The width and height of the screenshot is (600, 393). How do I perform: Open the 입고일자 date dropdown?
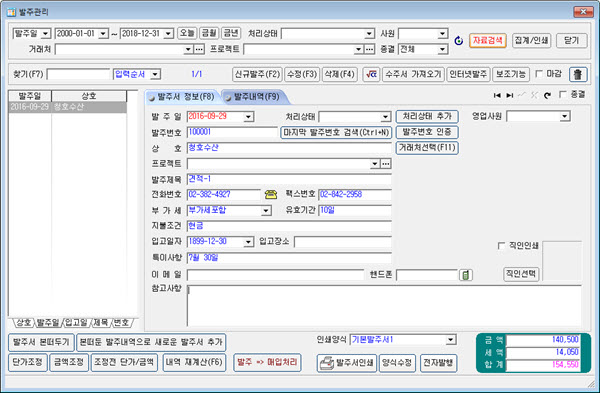248,242
